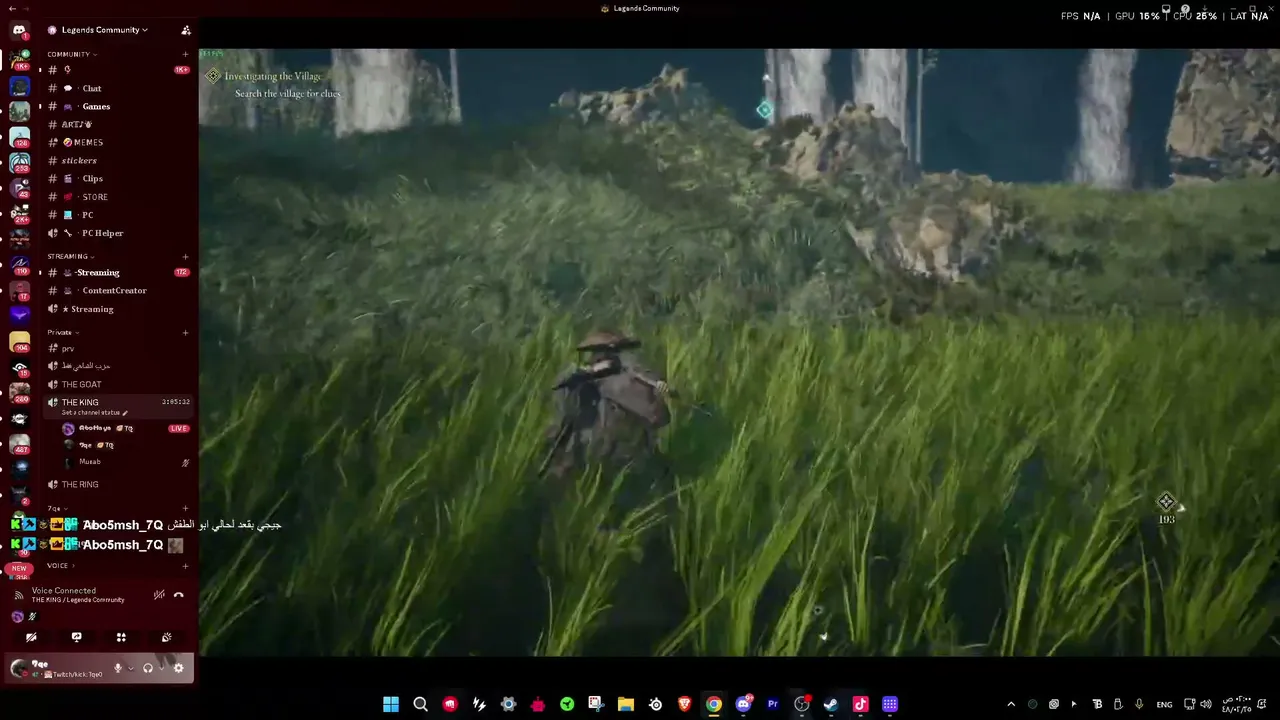Toggle noise suppression icon in voice panel
Screen dimensions: 1280x720
(159, 595)
